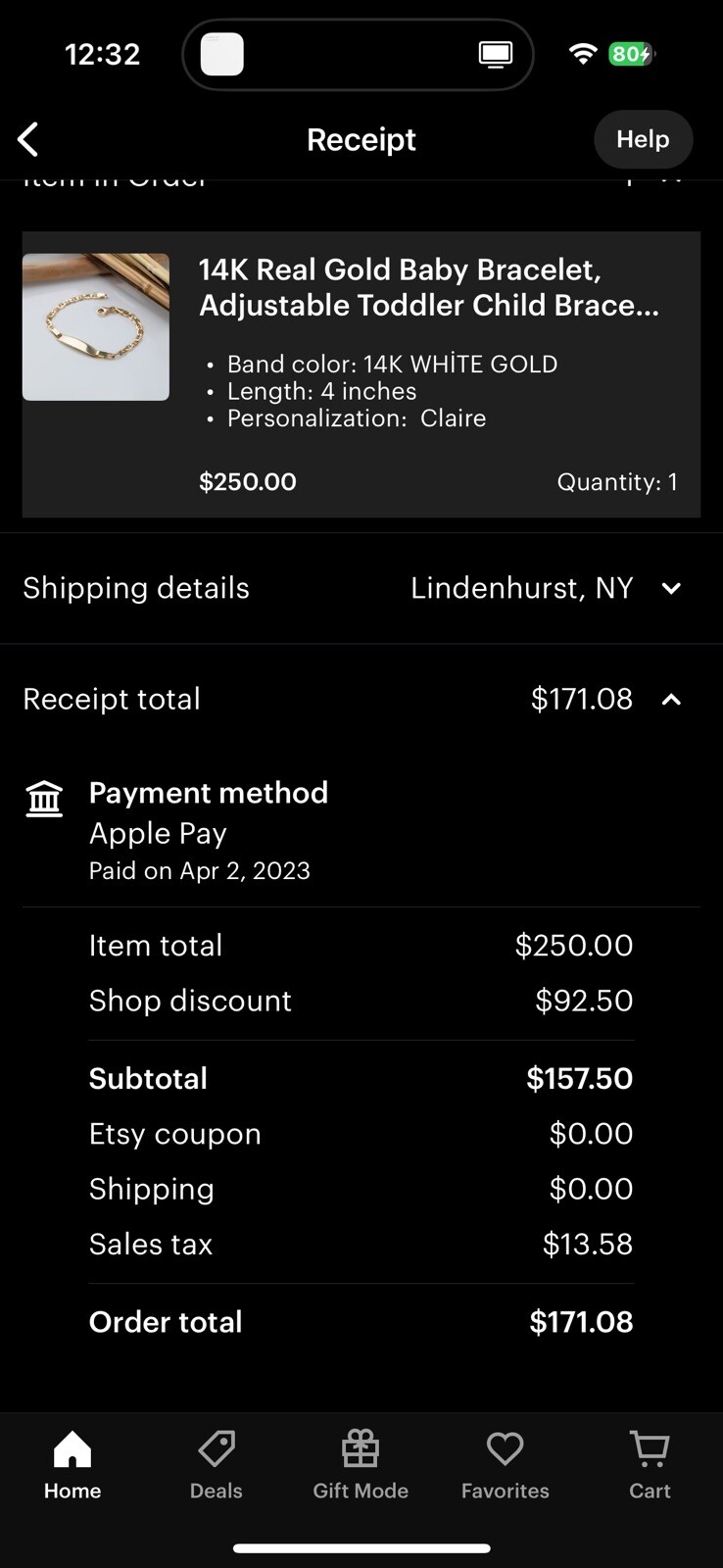
Task: Open the 14K Real Gold Baby Bracelet title
Action: [428, 287]
